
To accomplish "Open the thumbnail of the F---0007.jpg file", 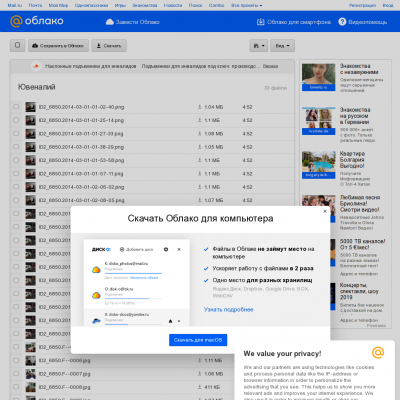I will pos(30,374).
